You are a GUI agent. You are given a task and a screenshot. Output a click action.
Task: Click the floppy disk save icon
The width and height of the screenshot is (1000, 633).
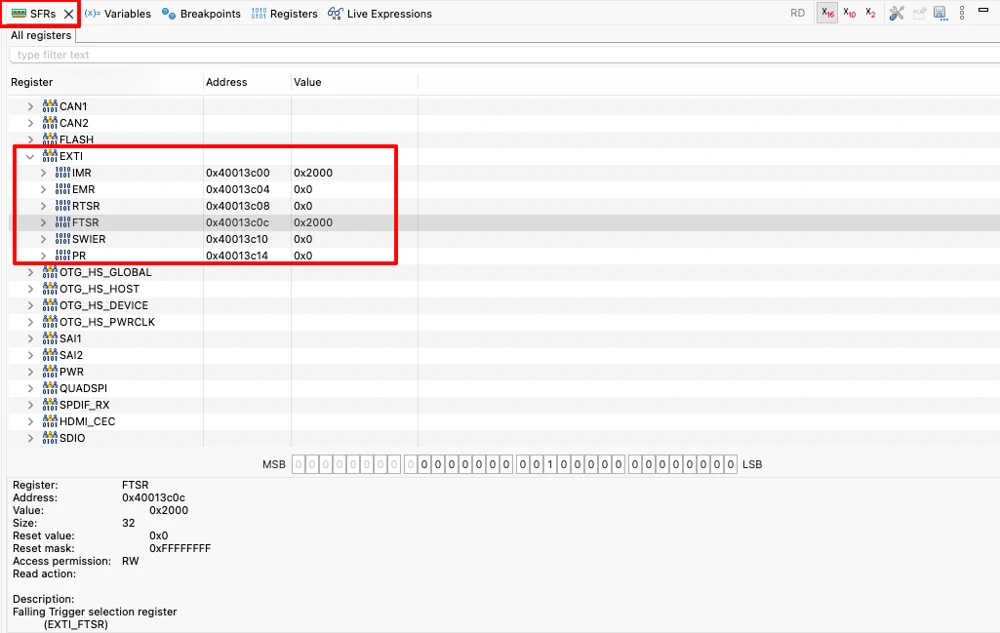[x=940, y=13]
